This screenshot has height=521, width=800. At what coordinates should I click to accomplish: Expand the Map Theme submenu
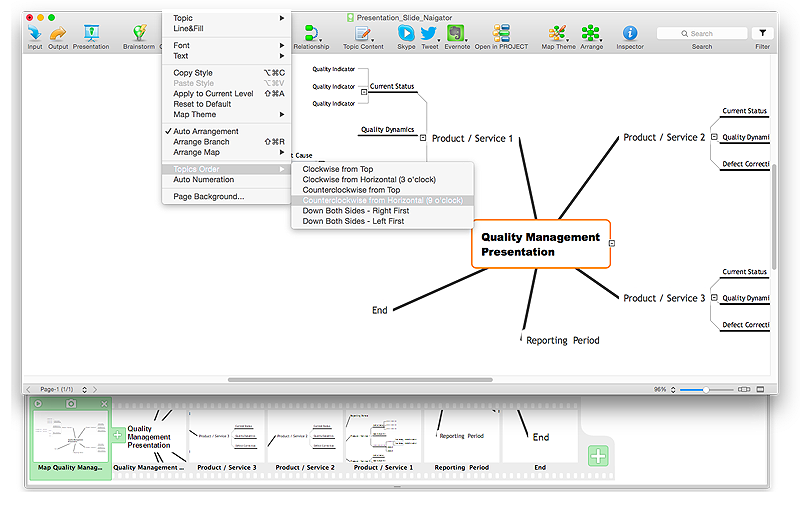click(x=227, y=114)
